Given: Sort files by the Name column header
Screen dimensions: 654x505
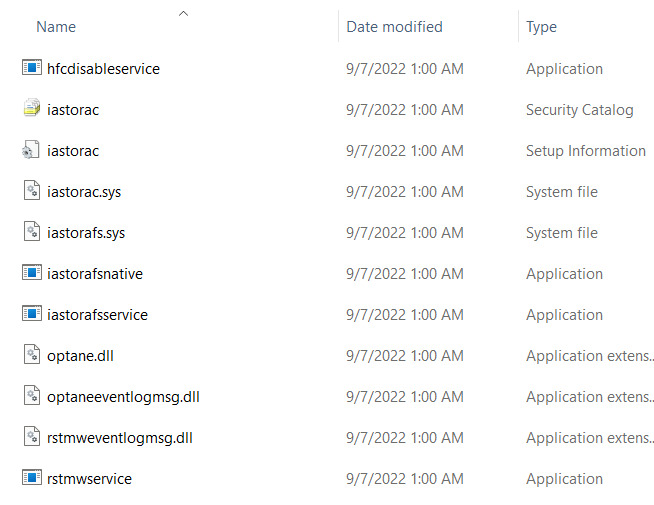Looking at the screenshot, I should coord(56,27).
